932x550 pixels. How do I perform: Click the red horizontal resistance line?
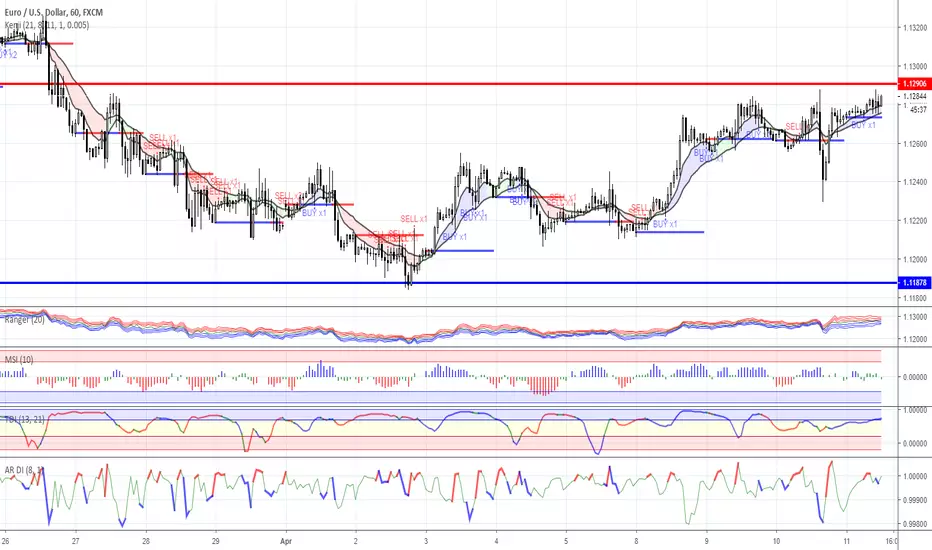[x=449, y=84]
